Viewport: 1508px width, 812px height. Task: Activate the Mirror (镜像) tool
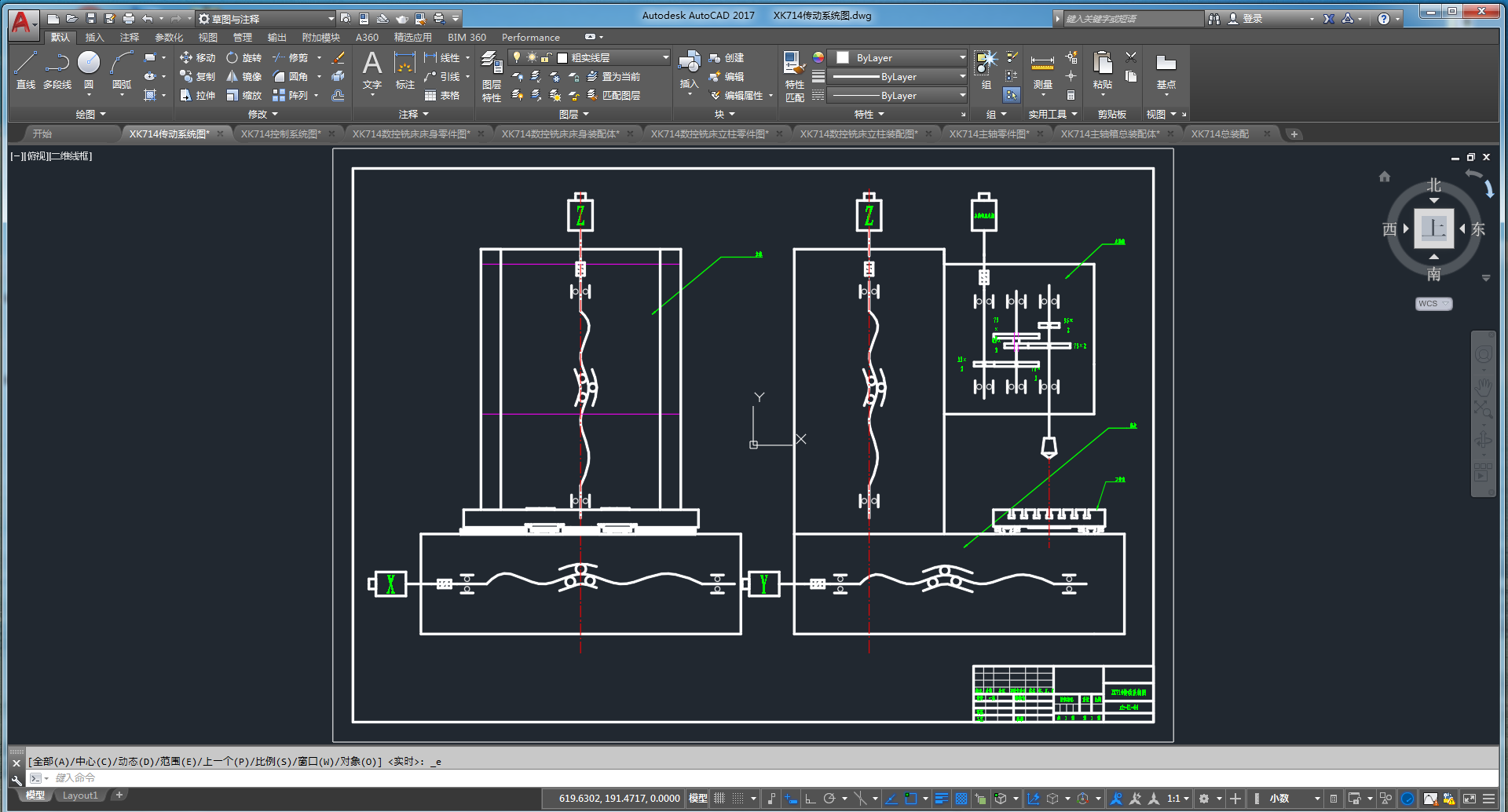tap(243, 77)
